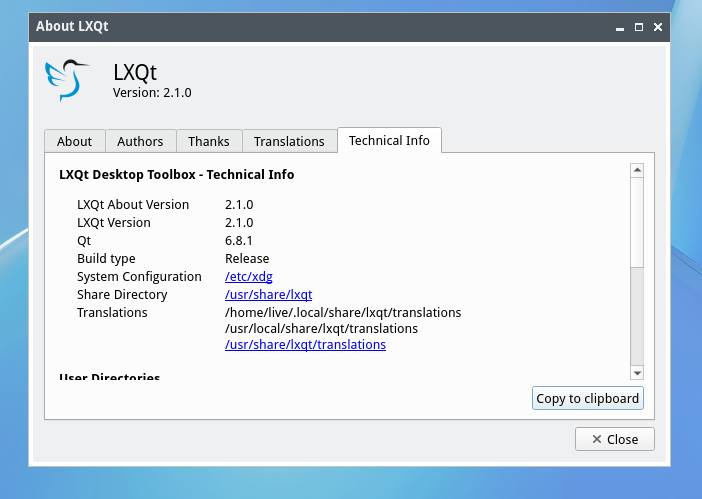Click the vertical scrollbar handle
The width and height of the screenshot is (702, 499).
tap(637, 222)
